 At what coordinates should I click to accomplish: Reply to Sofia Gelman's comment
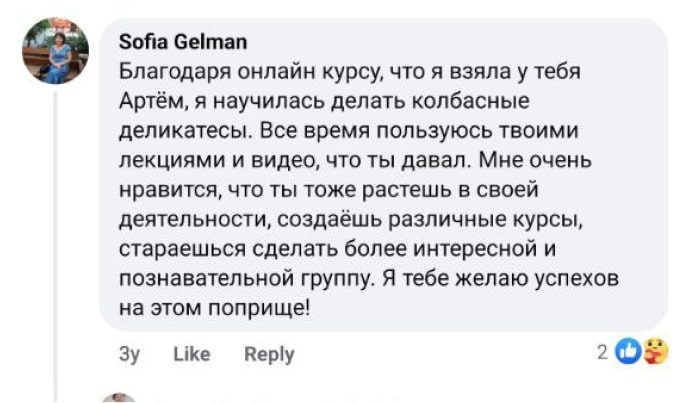[x=269, y=354]
